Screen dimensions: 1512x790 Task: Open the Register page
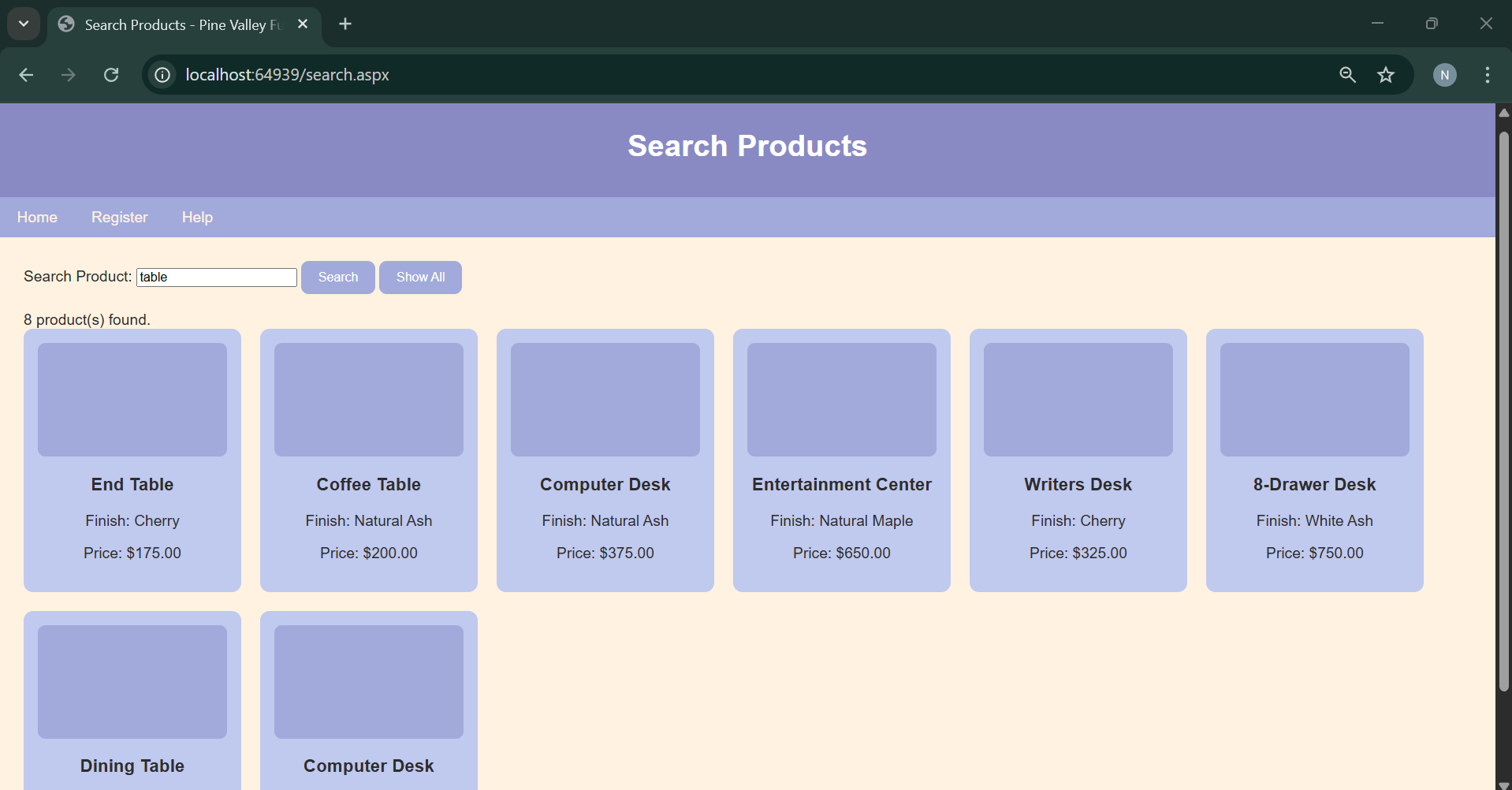point(119,217)
